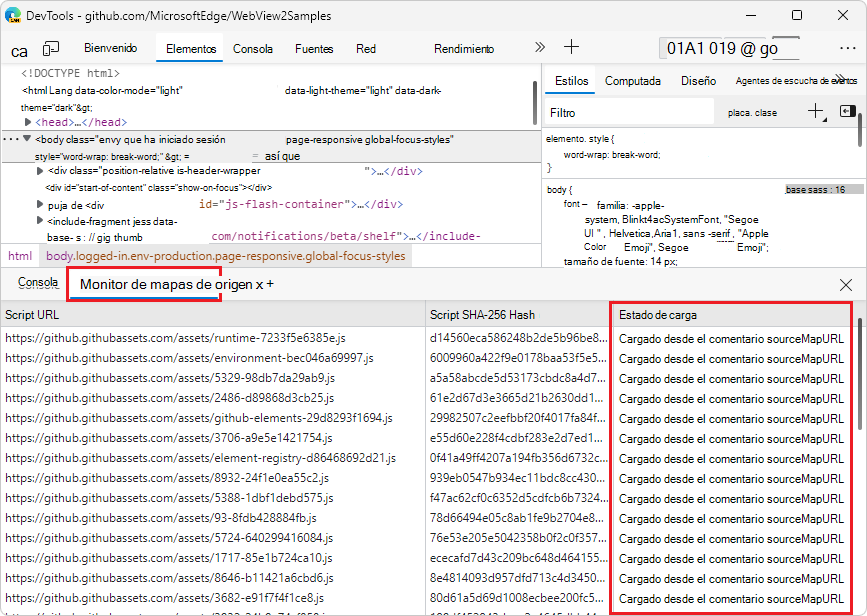Screen dimensions: 867x616
Task: Click word-wrap: break-word style declaration
Action: coord(612,155)
